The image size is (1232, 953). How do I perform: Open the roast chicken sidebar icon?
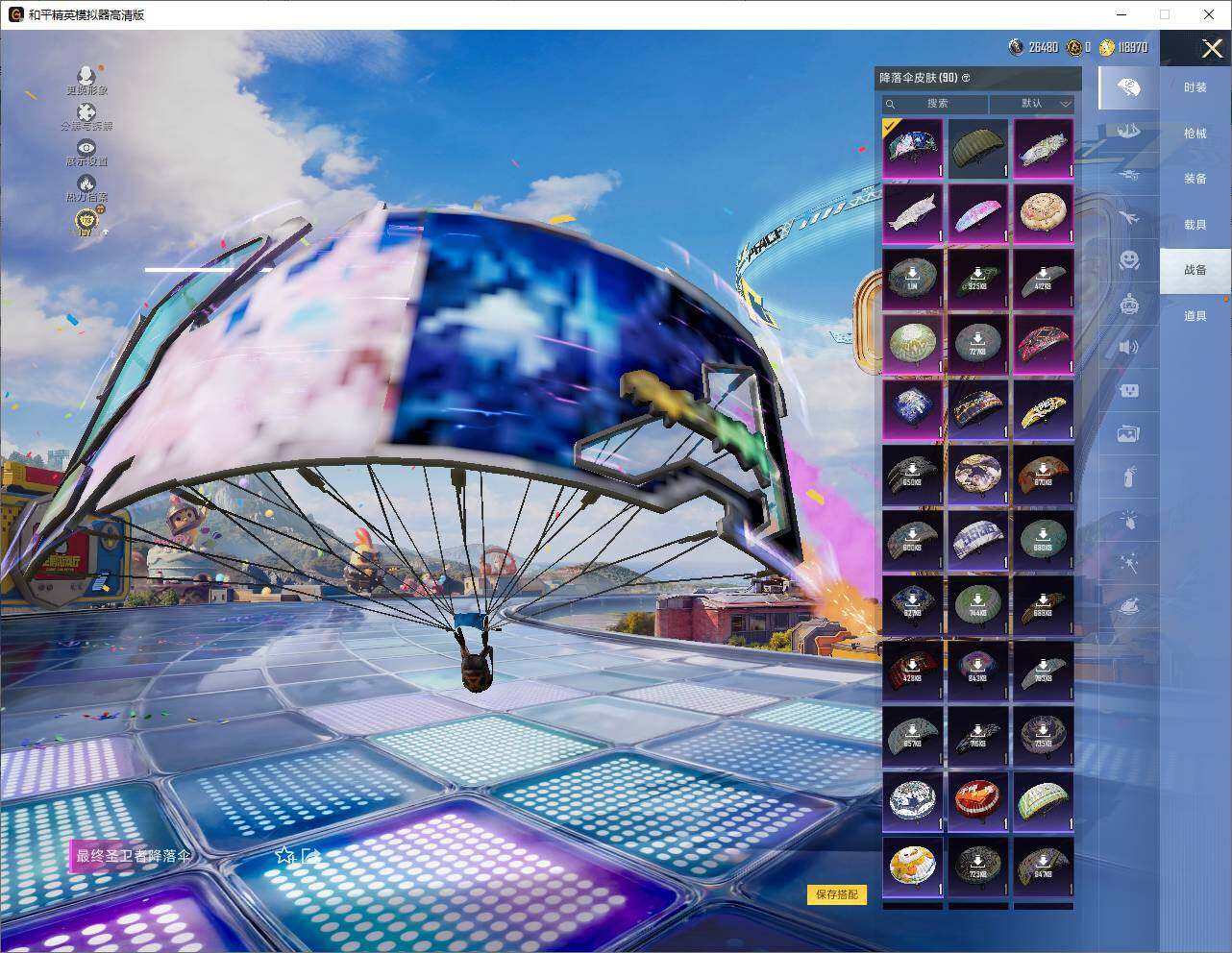coord(1128,606)
